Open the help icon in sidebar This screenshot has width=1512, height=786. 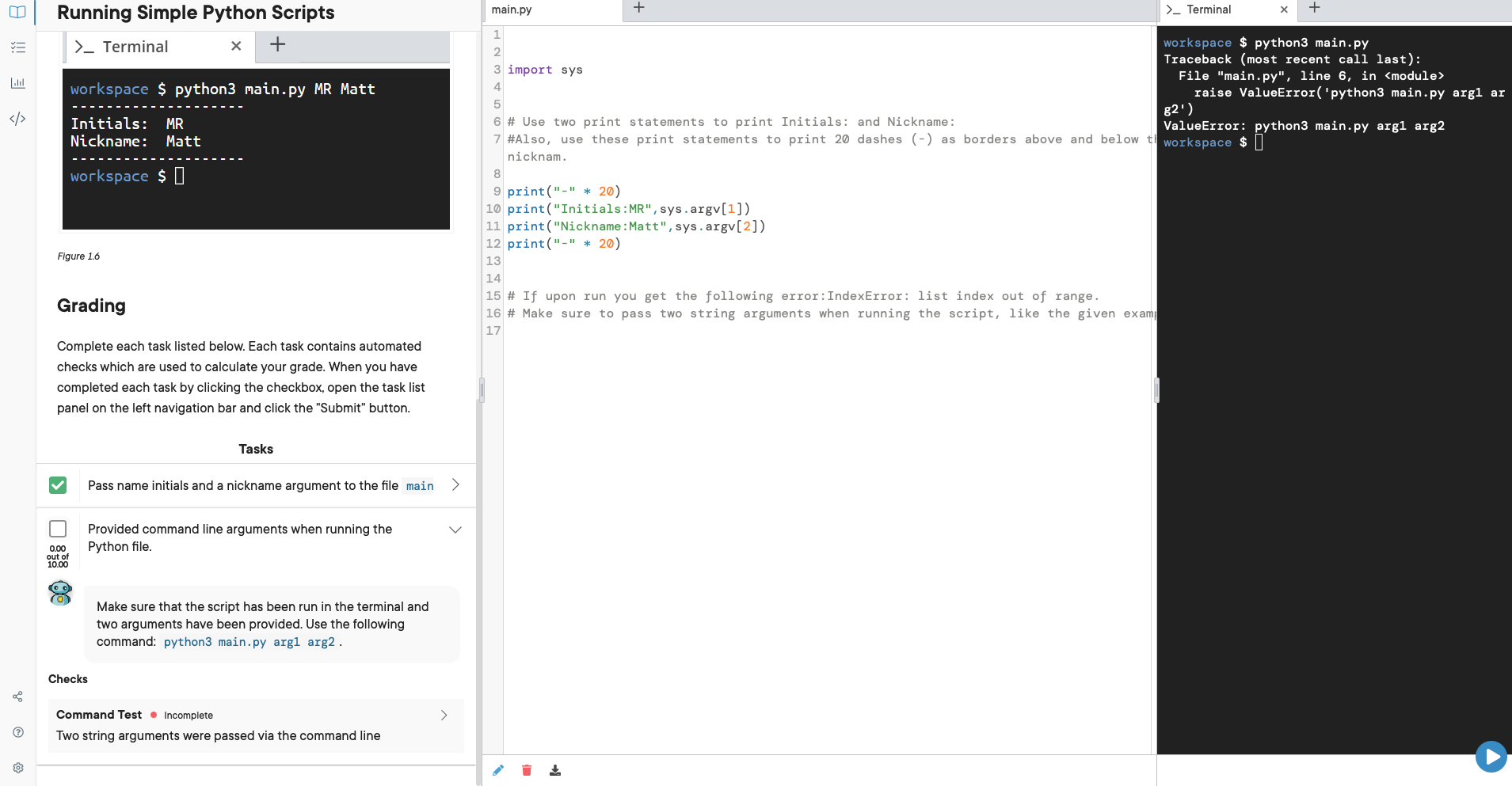click(x=17, y=732)
